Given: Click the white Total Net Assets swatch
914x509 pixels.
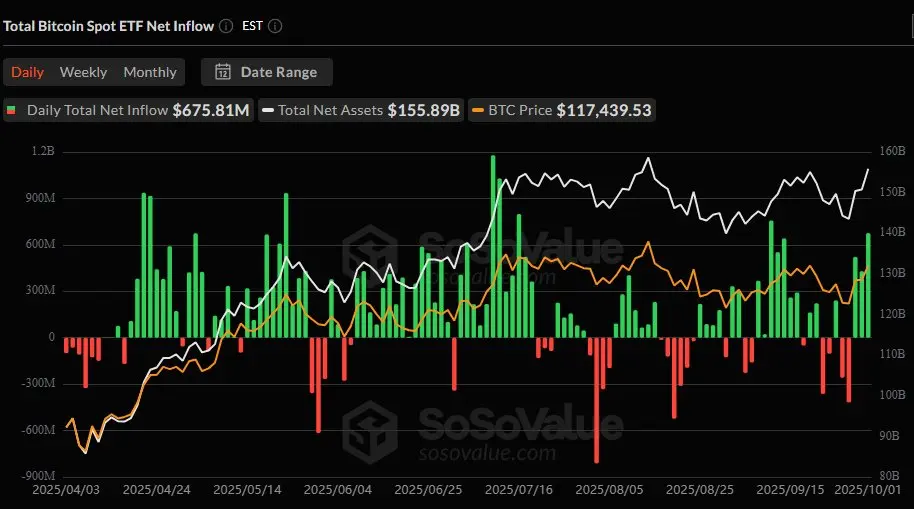Looking at the screenshot, I should click(x=268, y=110).
